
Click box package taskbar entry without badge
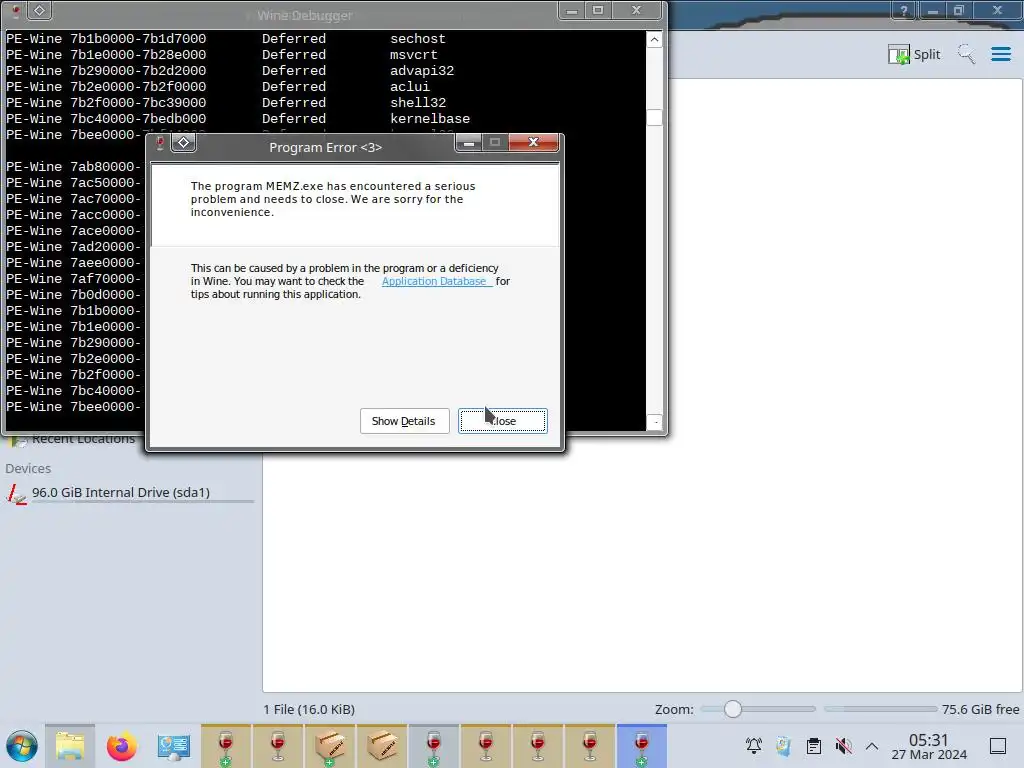(382, 746)
